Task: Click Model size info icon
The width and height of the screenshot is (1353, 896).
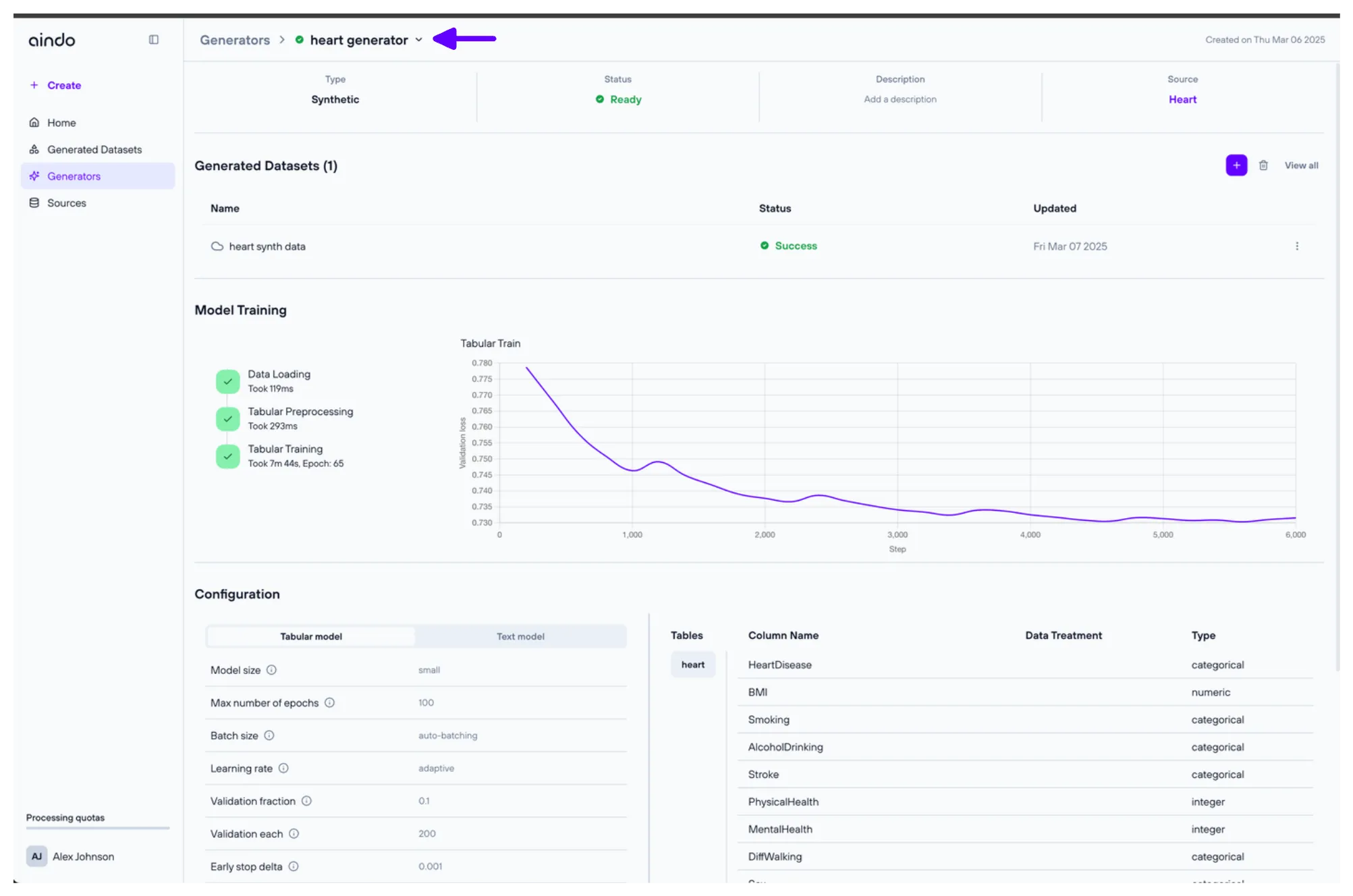Action: (x=271, y=670)
